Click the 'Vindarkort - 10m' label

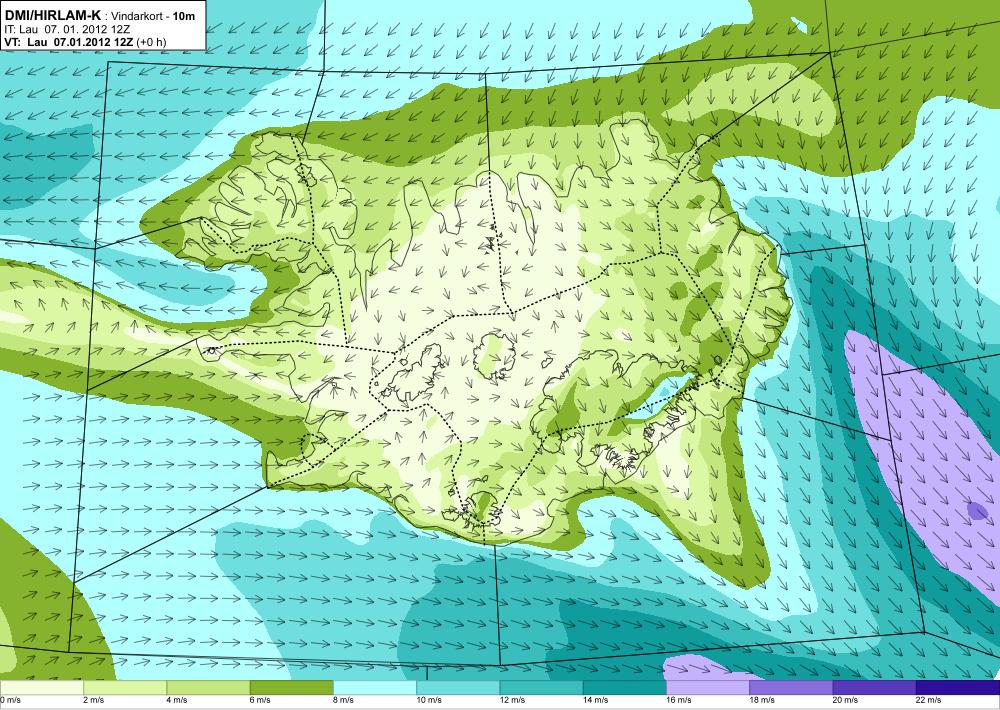click(x=153, y=17)
